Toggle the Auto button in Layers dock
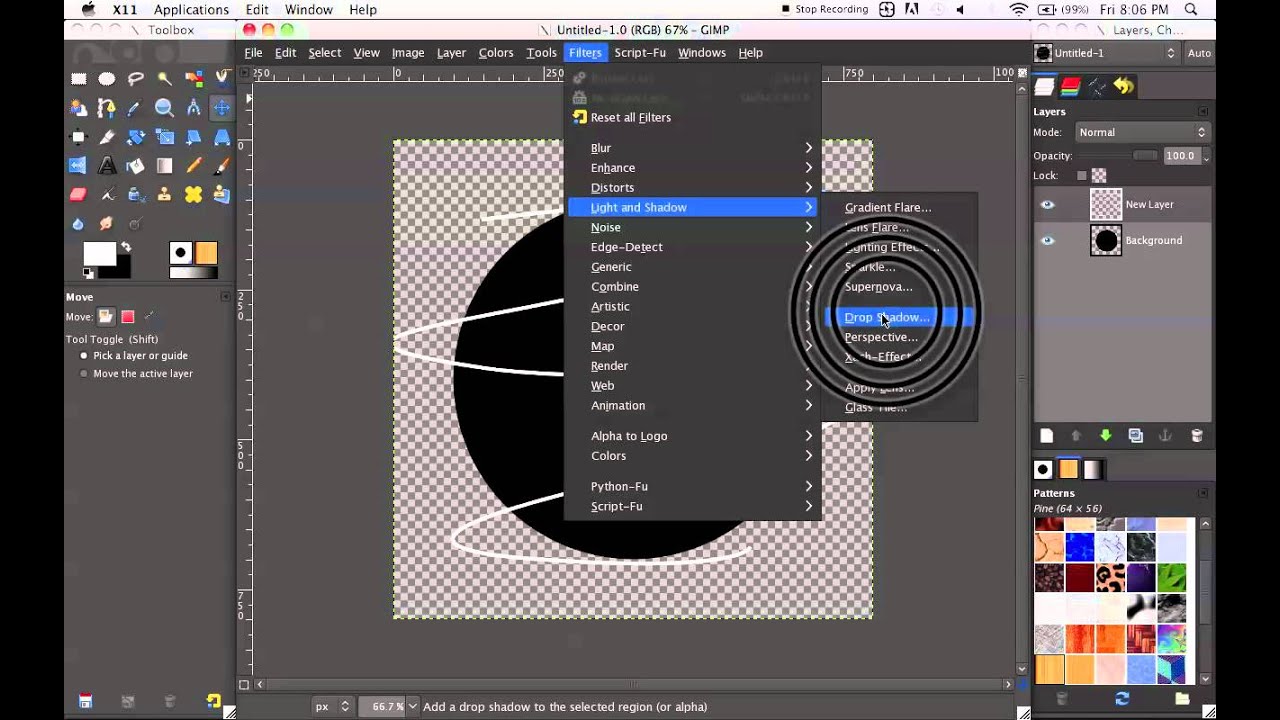1280x720 pixels. tap(1199, 53)
